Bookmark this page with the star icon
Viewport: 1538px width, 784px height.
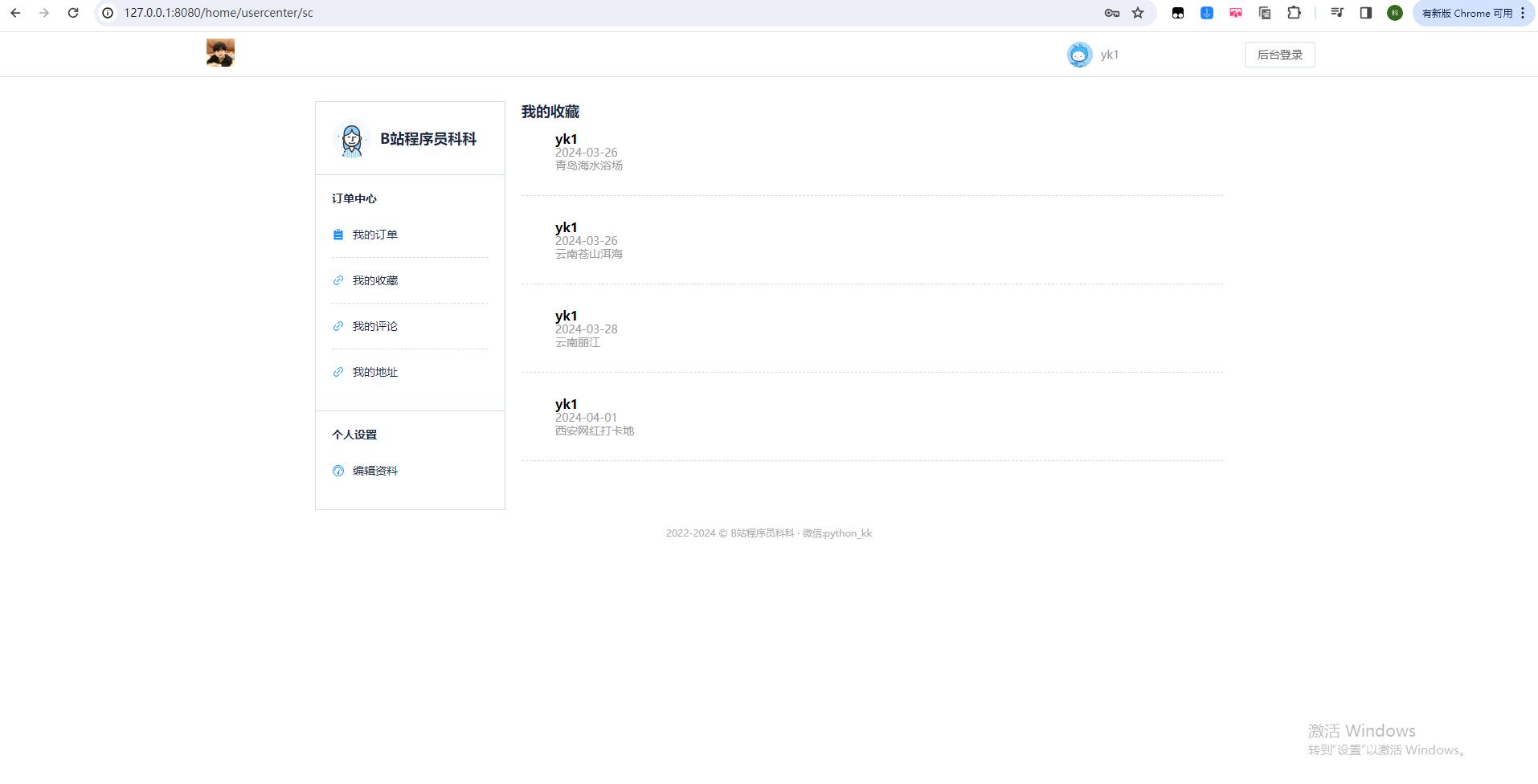(1138, 13)
